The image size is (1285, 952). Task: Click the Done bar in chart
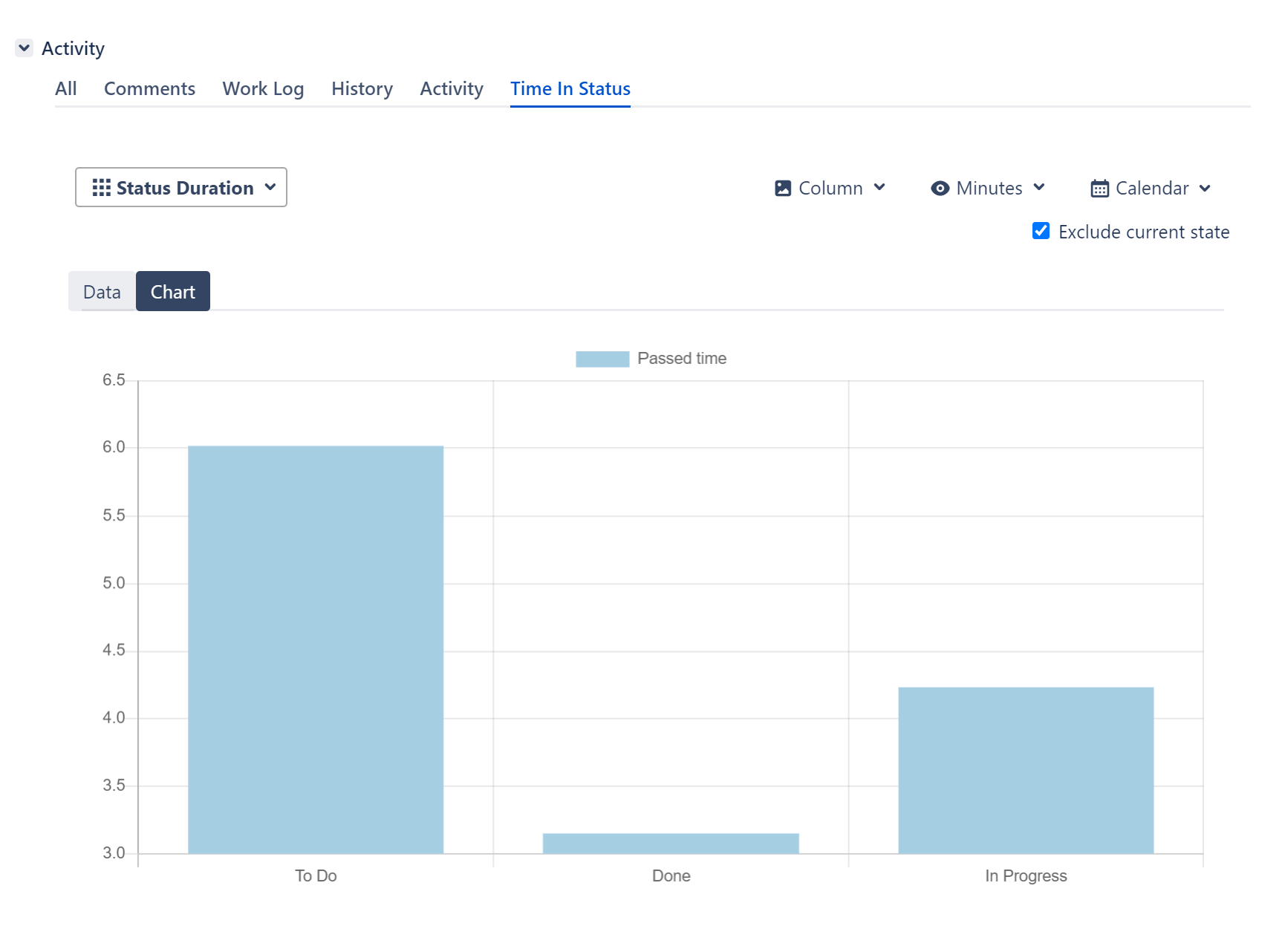click(x=671, y=844)
